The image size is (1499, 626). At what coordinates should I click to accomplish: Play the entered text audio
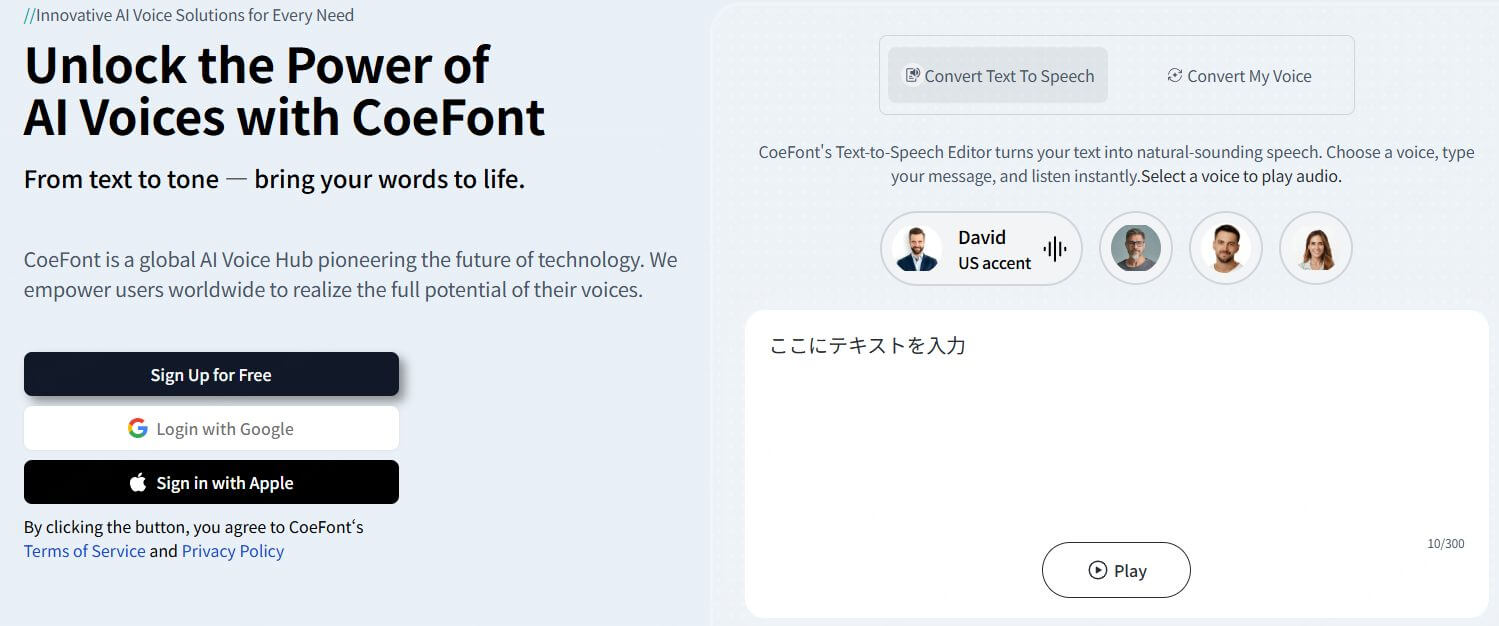pyautogui.click(x=1116, y=570)
